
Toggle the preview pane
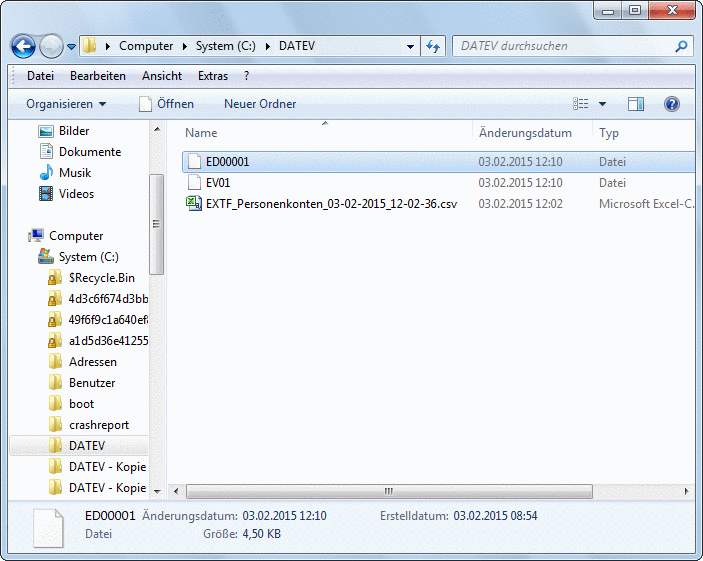(x=636, y=104)
